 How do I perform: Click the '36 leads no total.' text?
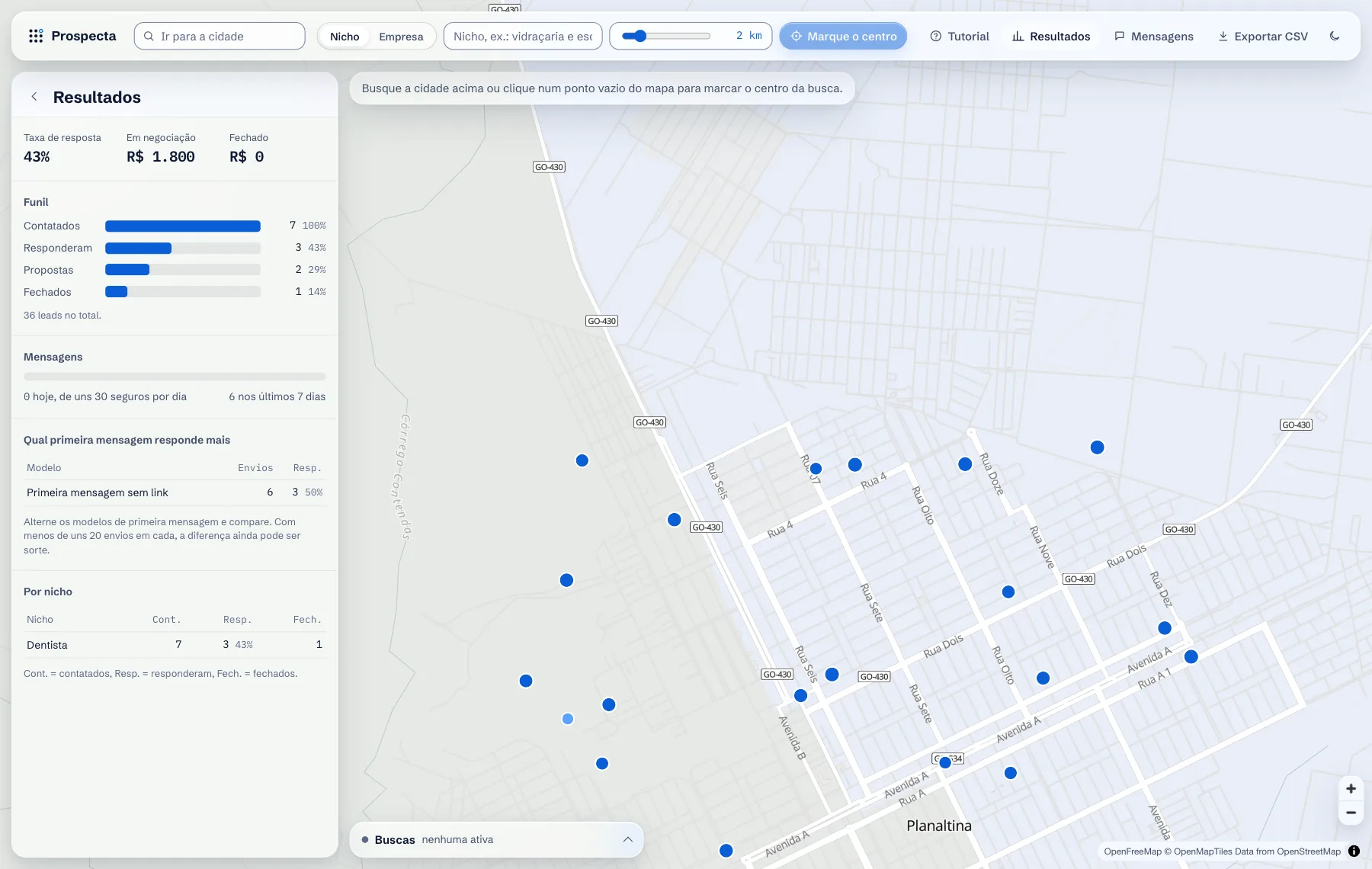pyautogui.click(x=63, y=316)
